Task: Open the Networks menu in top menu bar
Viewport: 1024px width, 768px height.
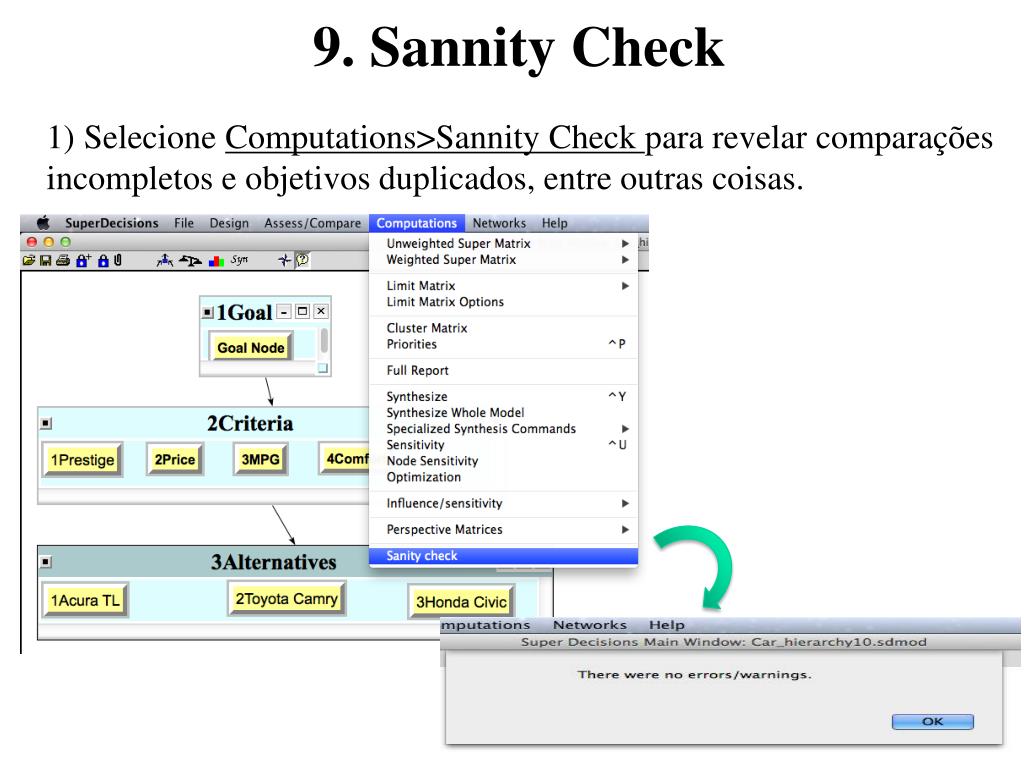Action: coord(499,223)
